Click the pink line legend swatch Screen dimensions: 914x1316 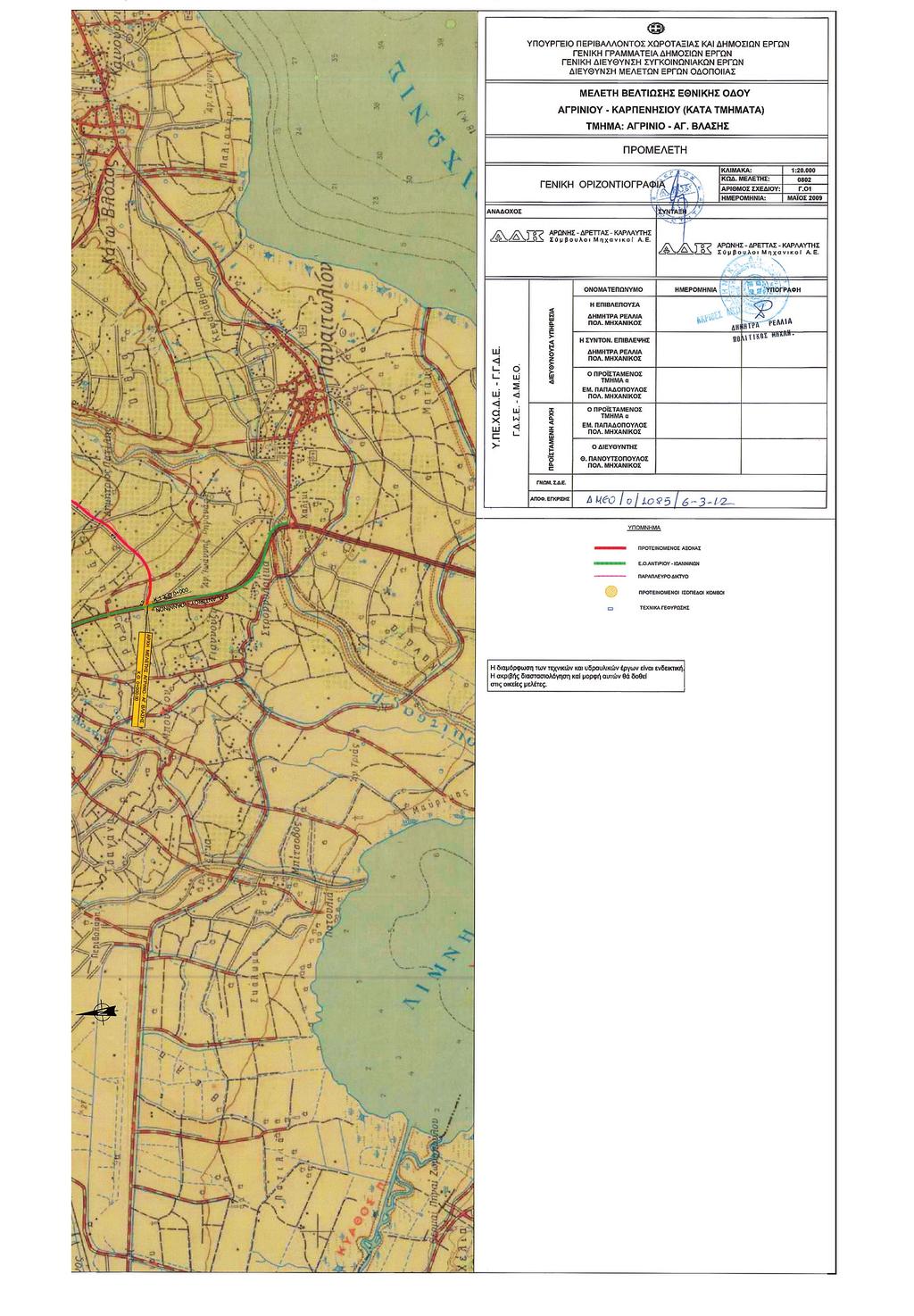tap(610, 577)
